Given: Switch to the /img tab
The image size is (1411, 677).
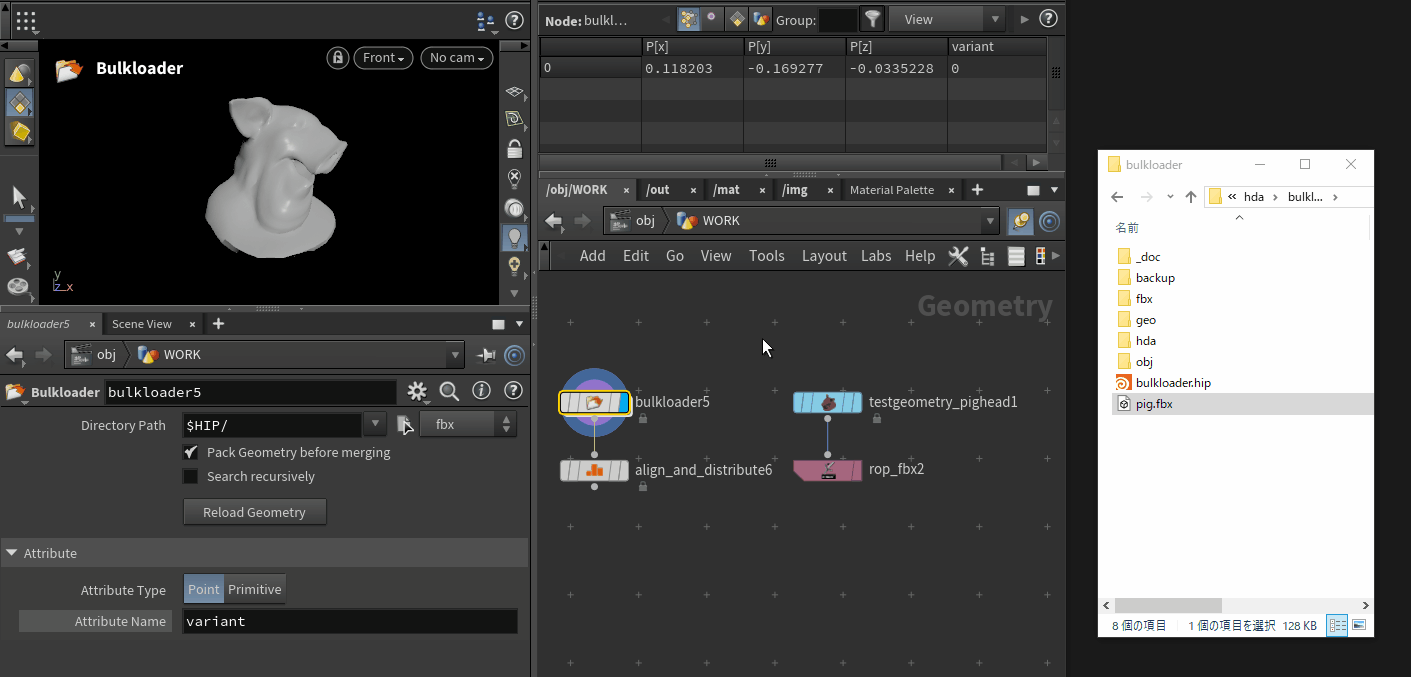Looking at the screenshot, I should click(795, 190).
